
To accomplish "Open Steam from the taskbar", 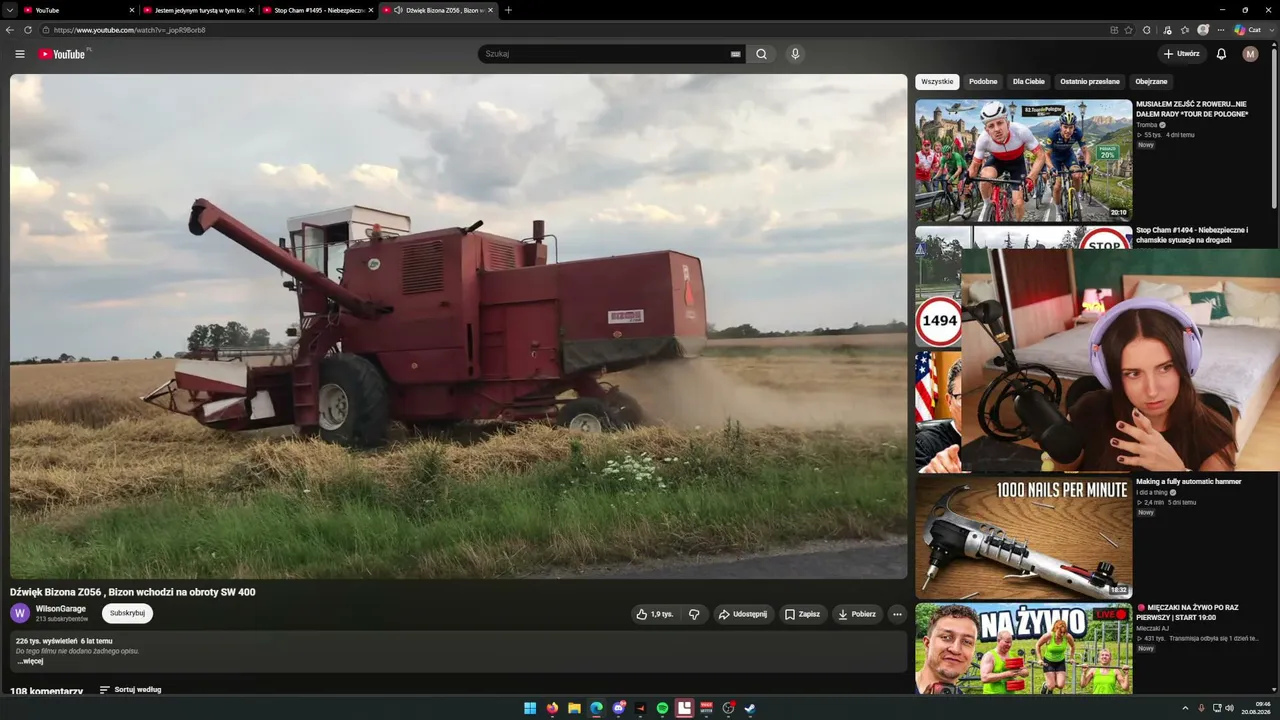I will pos(750,708).
